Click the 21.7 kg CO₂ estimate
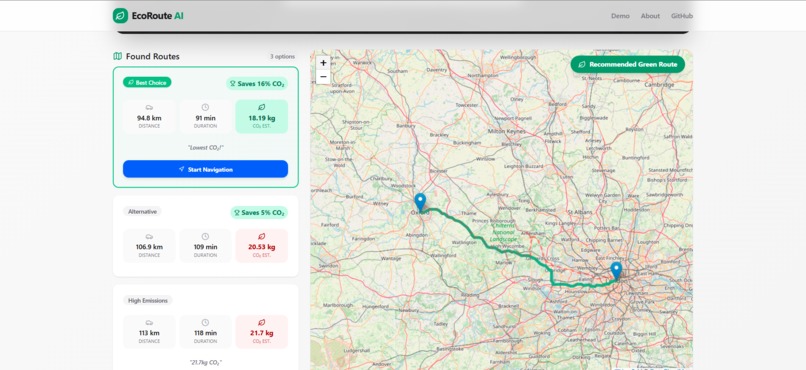 tap(261, 333)
